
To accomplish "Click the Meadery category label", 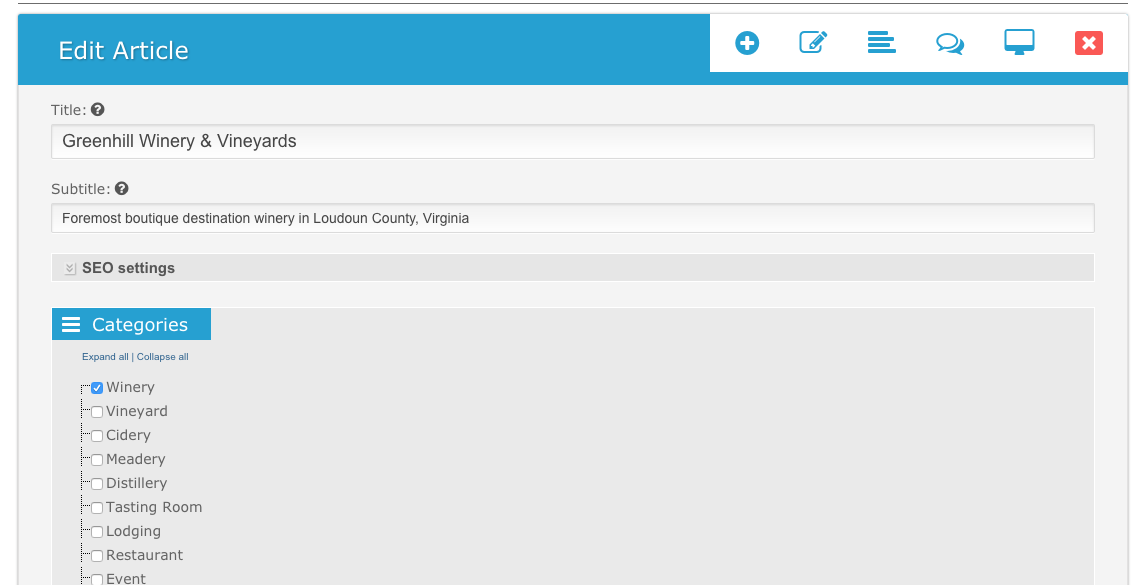I will click(135, 459).
